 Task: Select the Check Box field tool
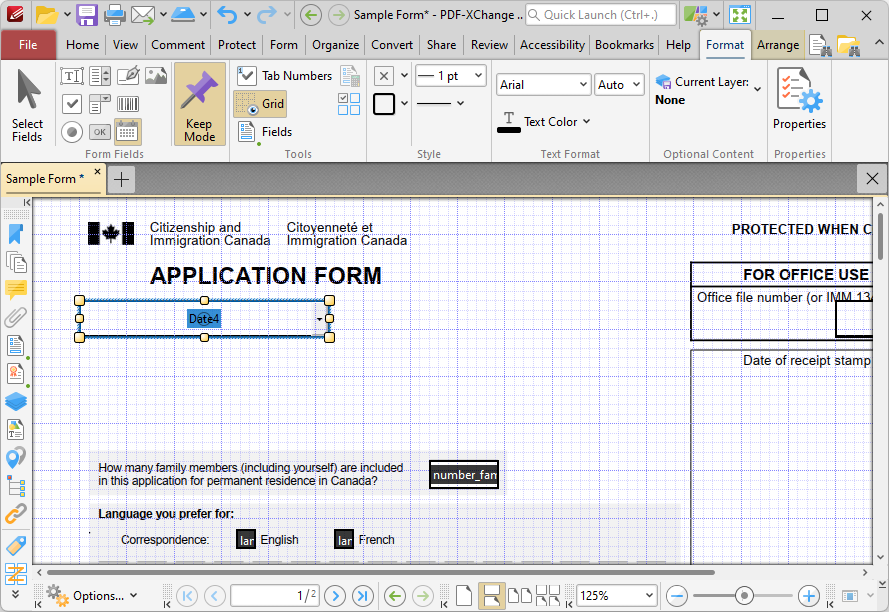point(72,104)
